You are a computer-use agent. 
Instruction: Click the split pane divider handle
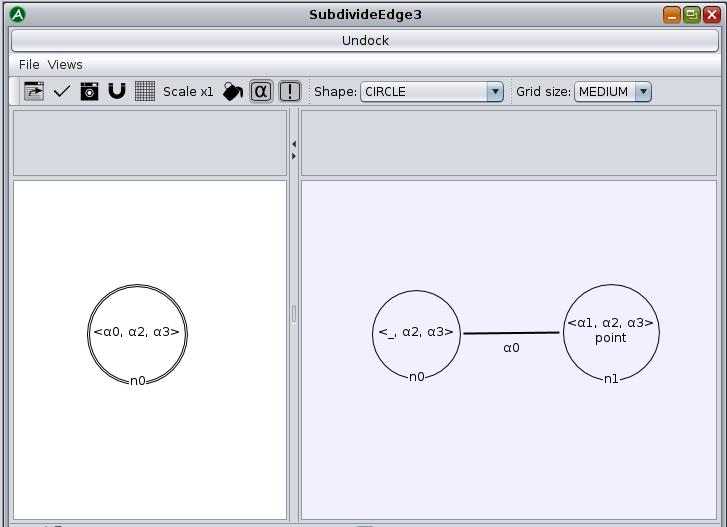click(294, 314)
